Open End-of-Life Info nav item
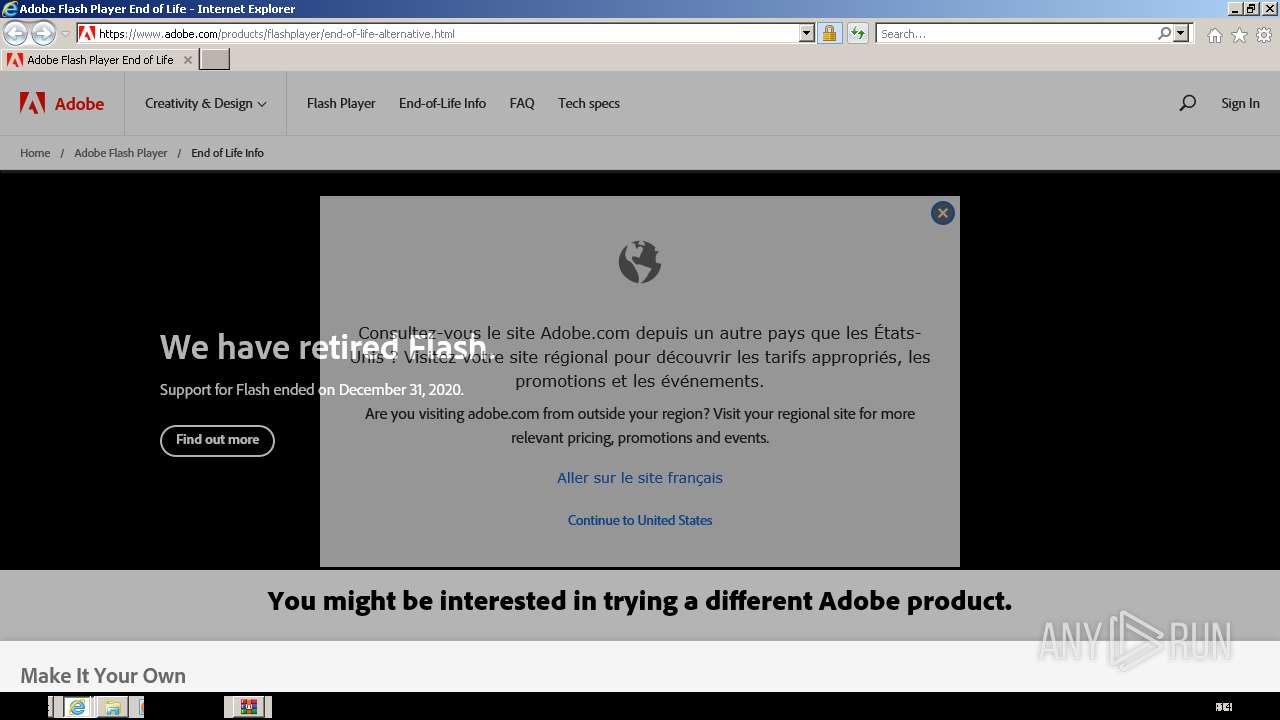1280x720 pixels. (442, 103)
